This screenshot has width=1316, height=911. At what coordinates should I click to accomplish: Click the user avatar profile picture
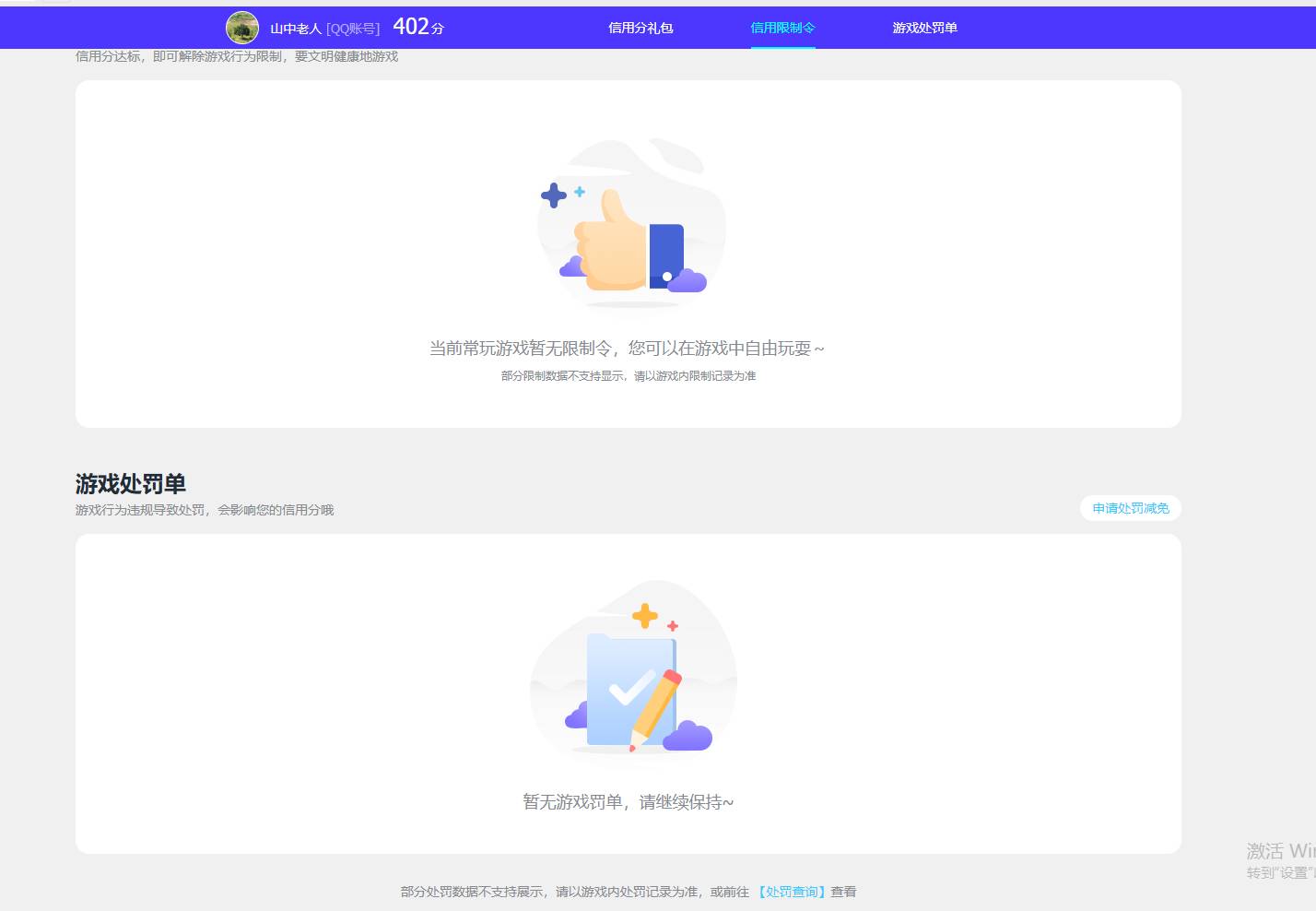[x=241, y=27]
